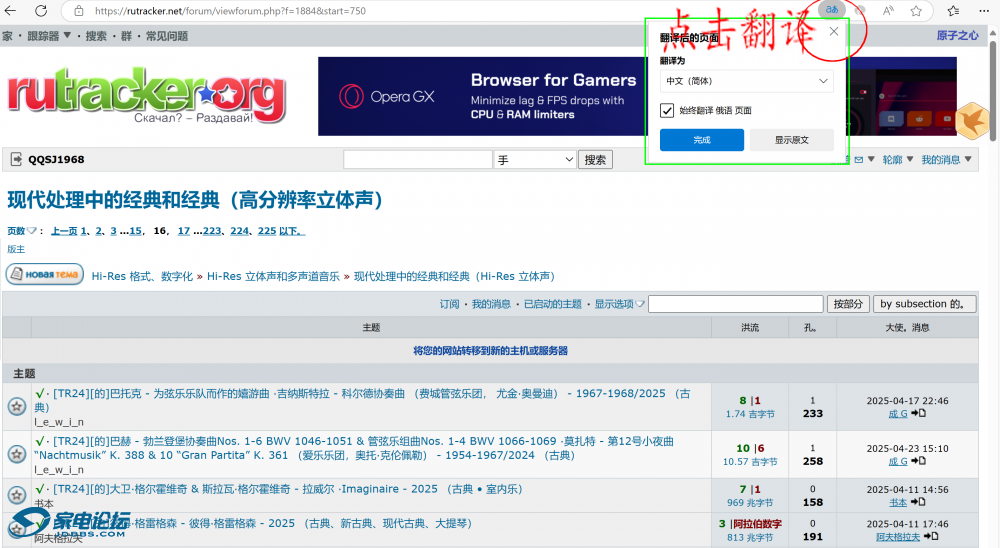Open the read aloud icon in the address bar
Image resolution: width=1000 pixels, height=548 pixels.
coord(888,11)
